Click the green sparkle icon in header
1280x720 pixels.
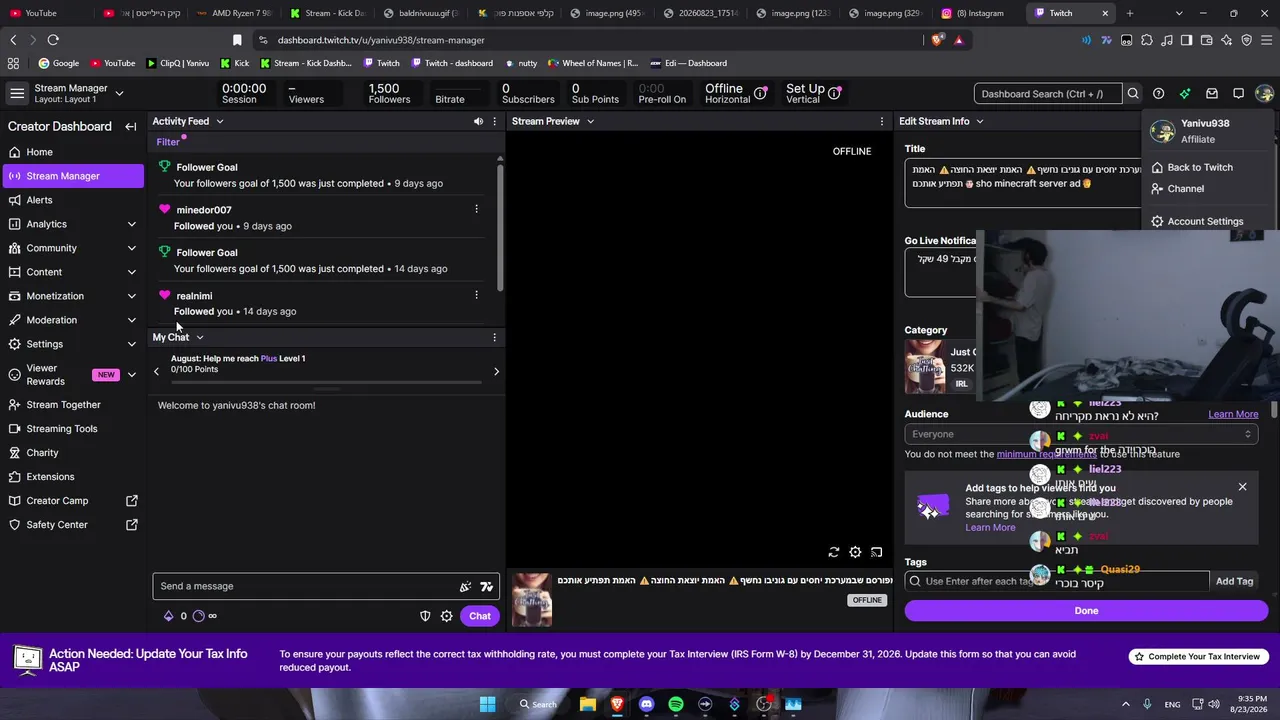click(x=1185, y=94)
